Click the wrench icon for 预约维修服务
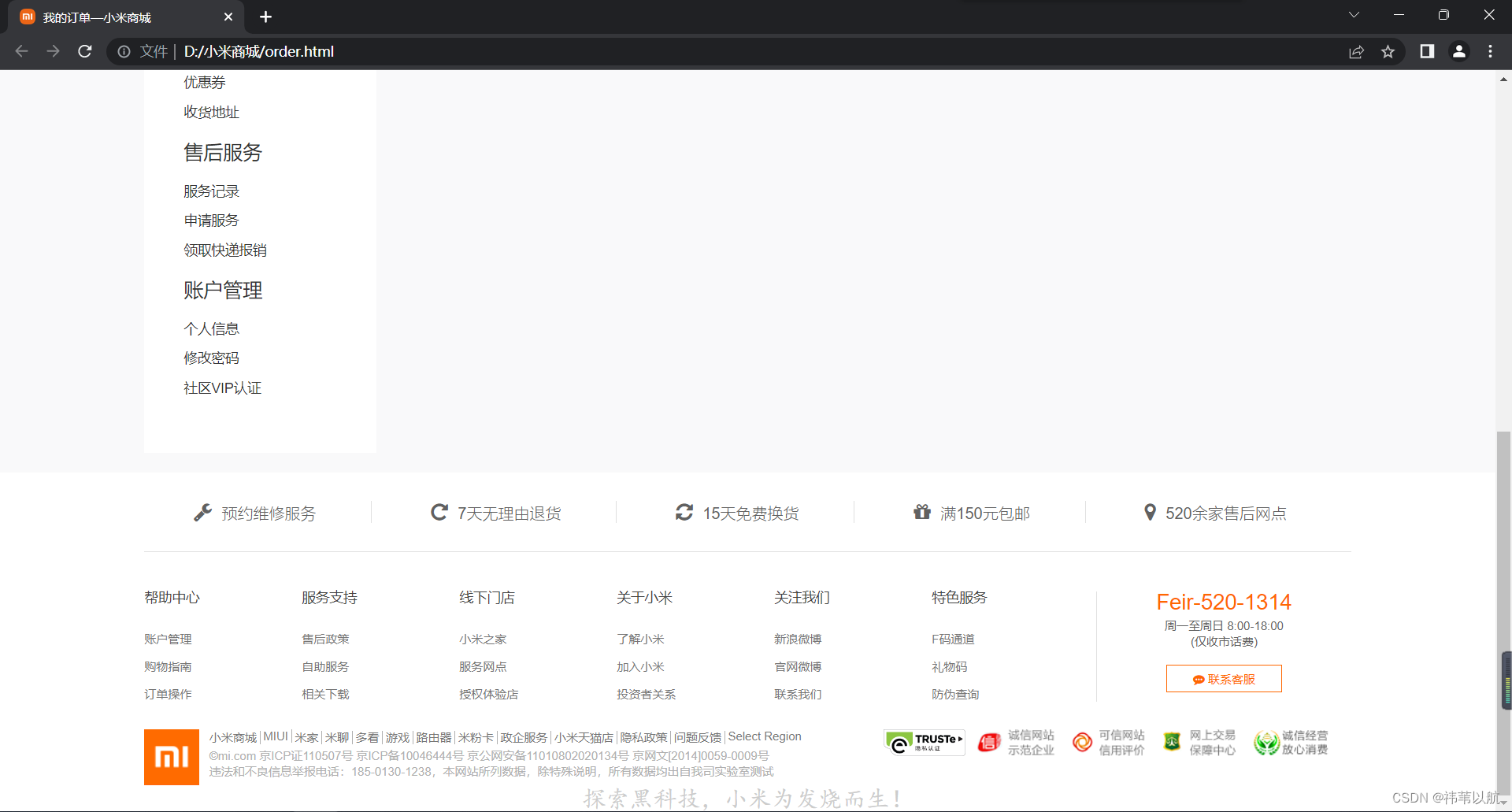The height and width of the screenshot is (812, 1512). (x=203, y=513)
